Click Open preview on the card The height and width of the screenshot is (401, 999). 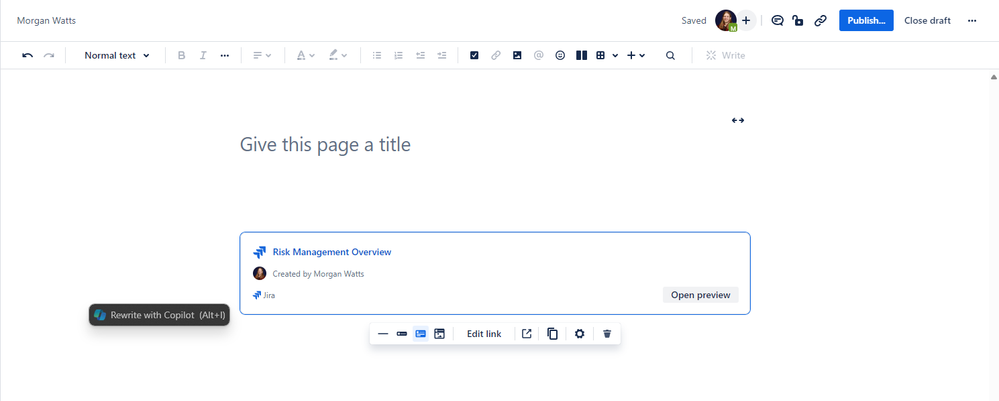700,295
